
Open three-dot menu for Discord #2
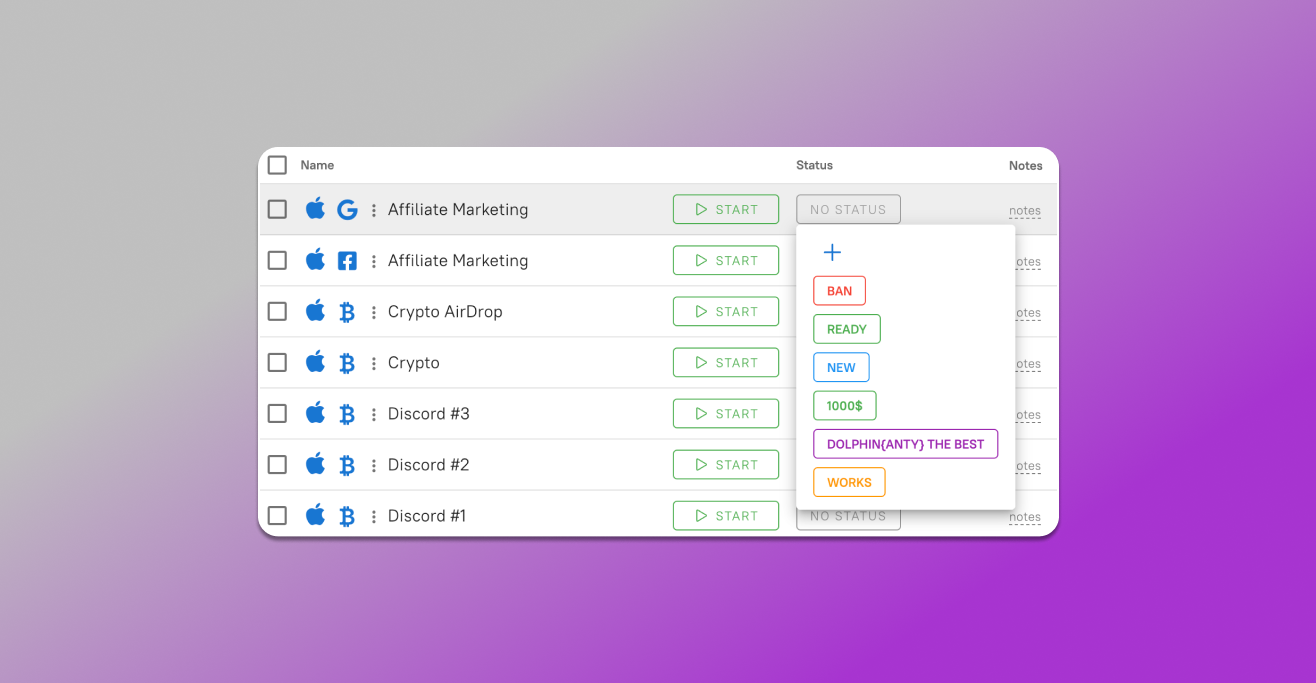pos(374,465)
